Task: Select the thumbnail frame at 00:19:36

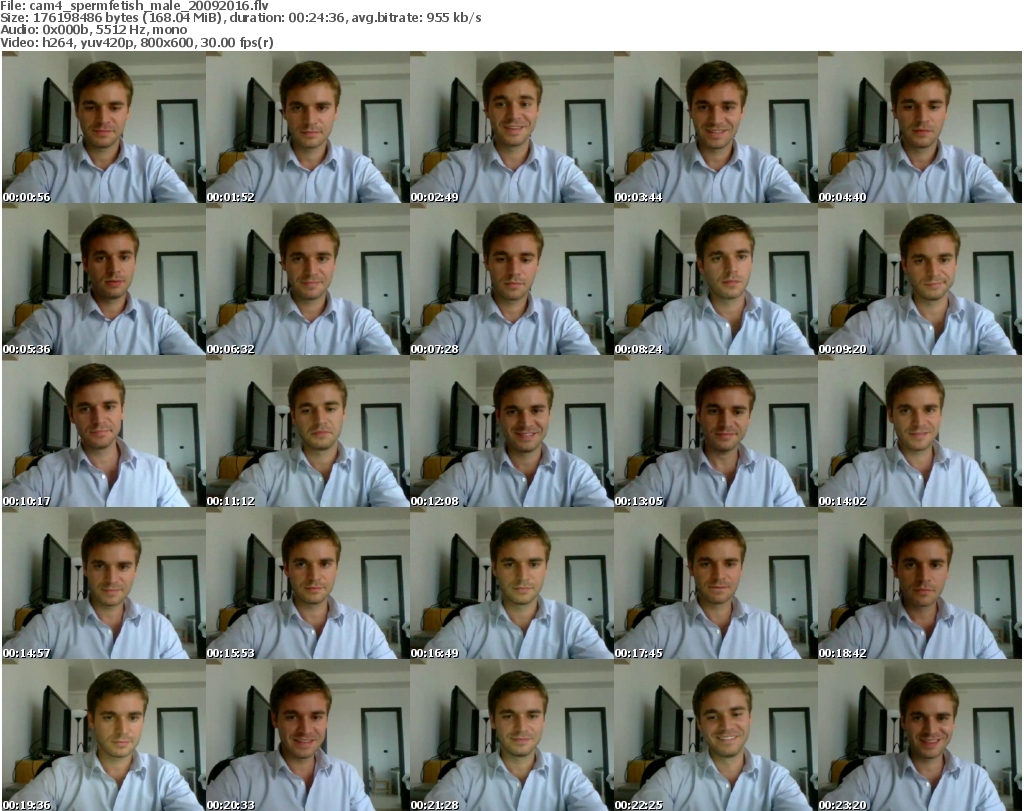Action: [103, 735]
